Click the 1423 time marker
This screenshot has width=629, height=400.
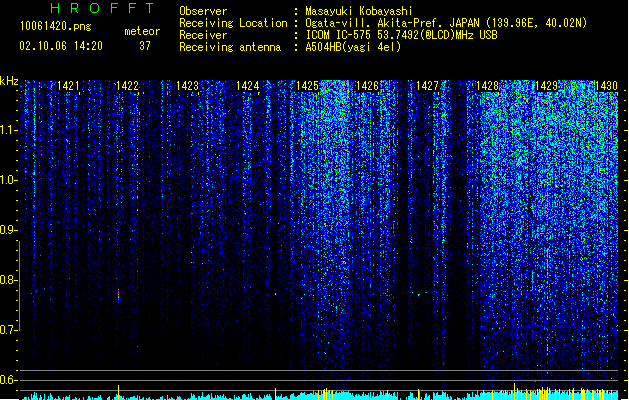tap(188, 86)
